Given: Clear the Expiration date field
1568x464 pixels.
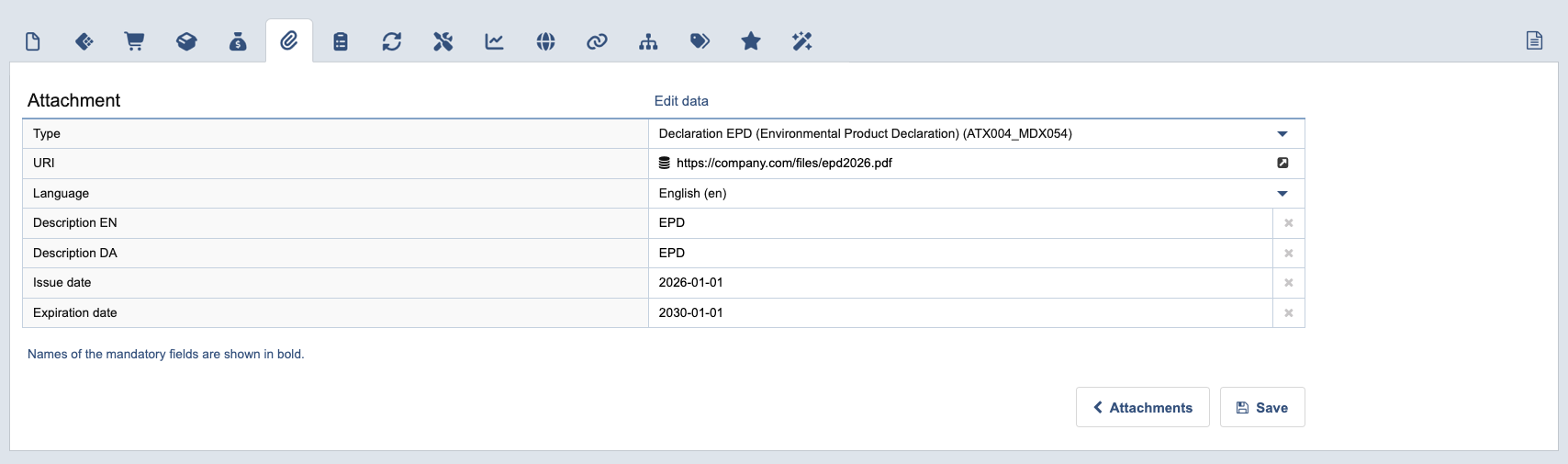Looking at the screenshot, I should pos(1288,313).
